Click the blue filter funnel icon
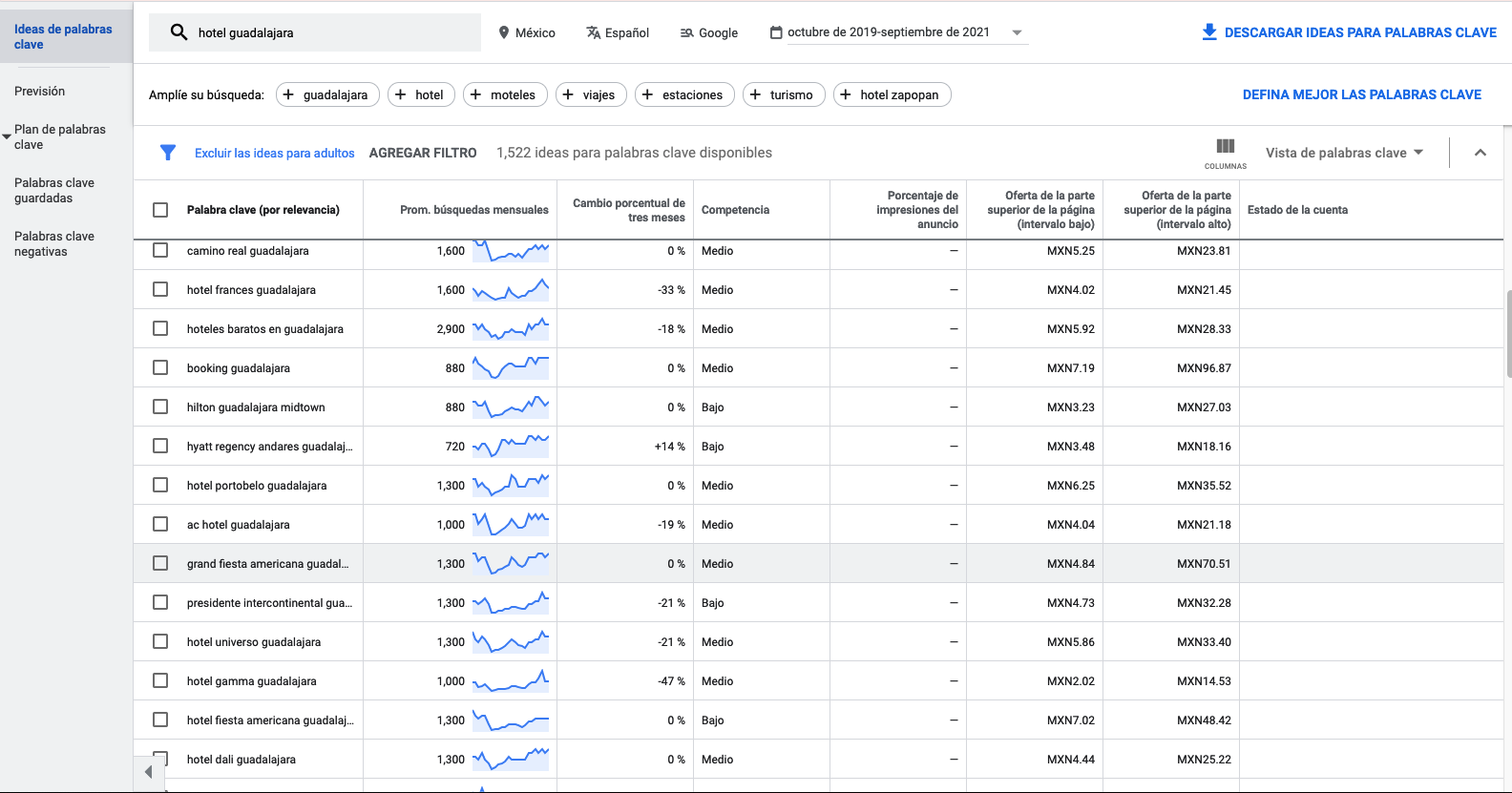Screen dimensions: 1512x793 168,153
